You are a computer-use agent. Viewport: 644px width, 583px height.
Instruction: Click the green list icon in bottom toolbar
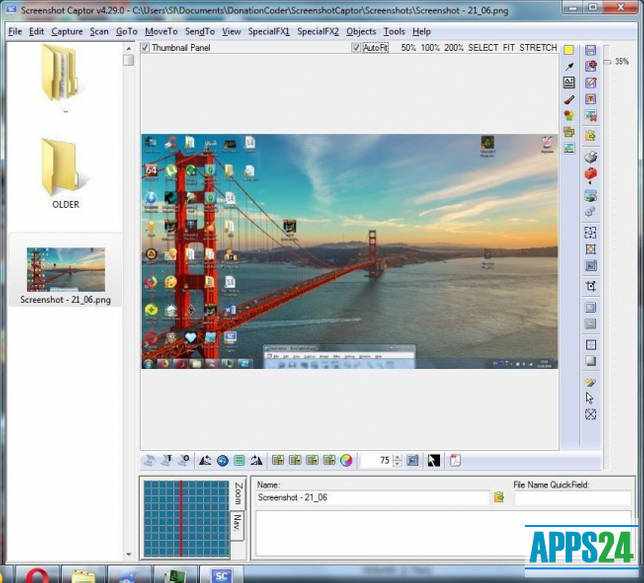pyautogui.click(x=239, y=461)
